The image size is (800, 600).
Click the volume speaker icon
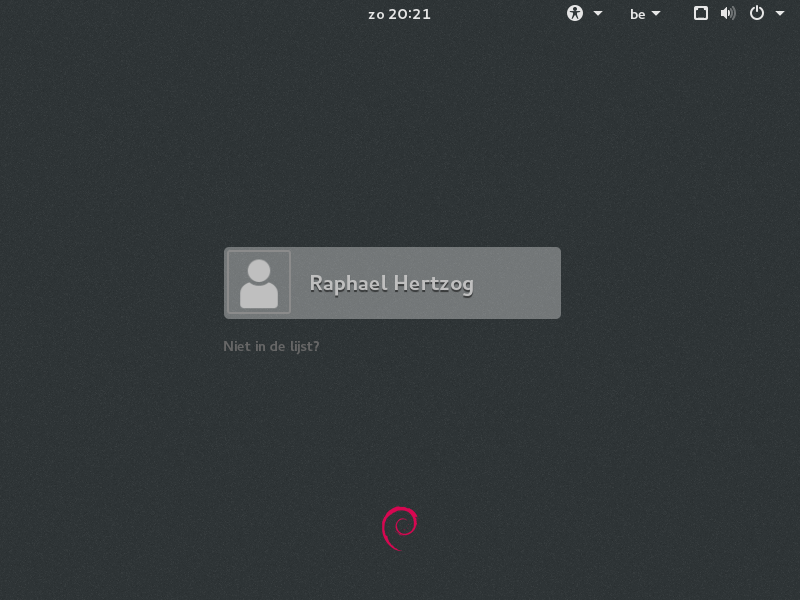click(728, 14)
